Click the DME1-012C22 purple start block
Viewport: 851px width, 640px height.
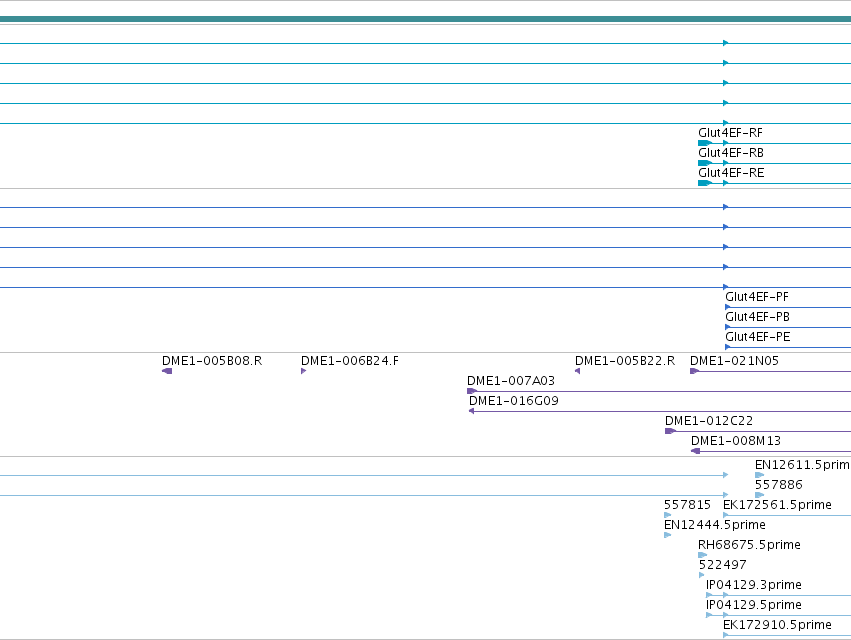670,432
